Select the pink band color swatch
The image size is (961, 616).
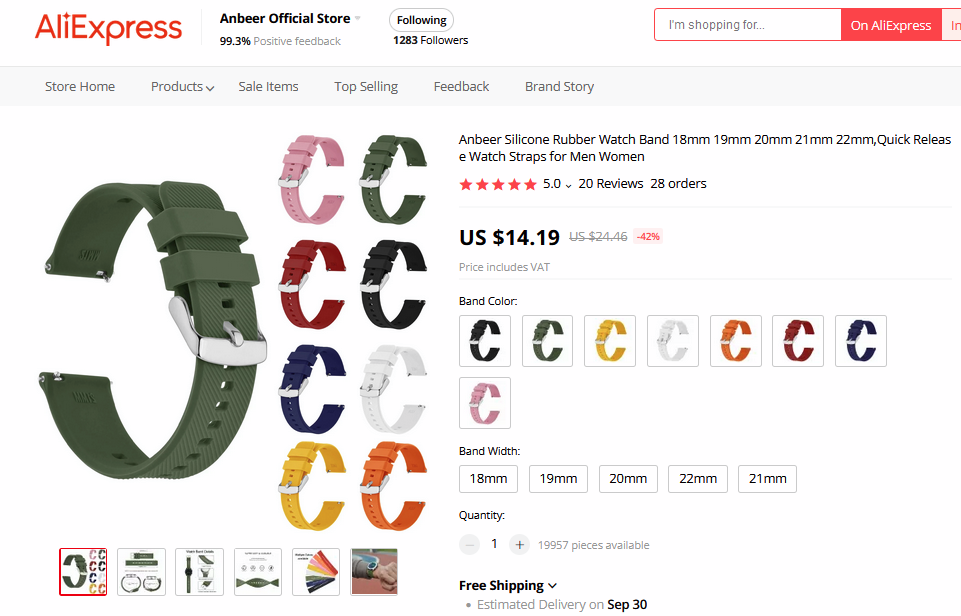485,403
